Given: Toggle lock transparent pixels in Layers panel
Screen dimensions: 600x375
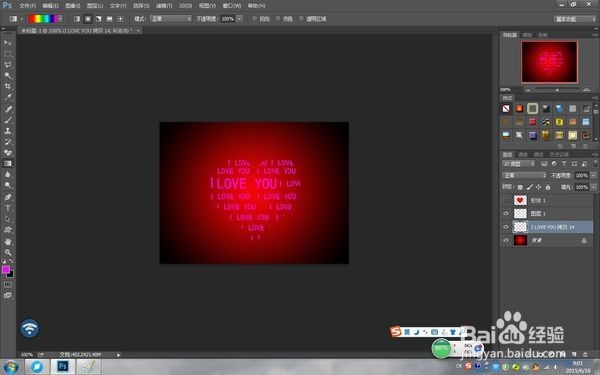Looking at the screenshot, I should click(520, 187).
